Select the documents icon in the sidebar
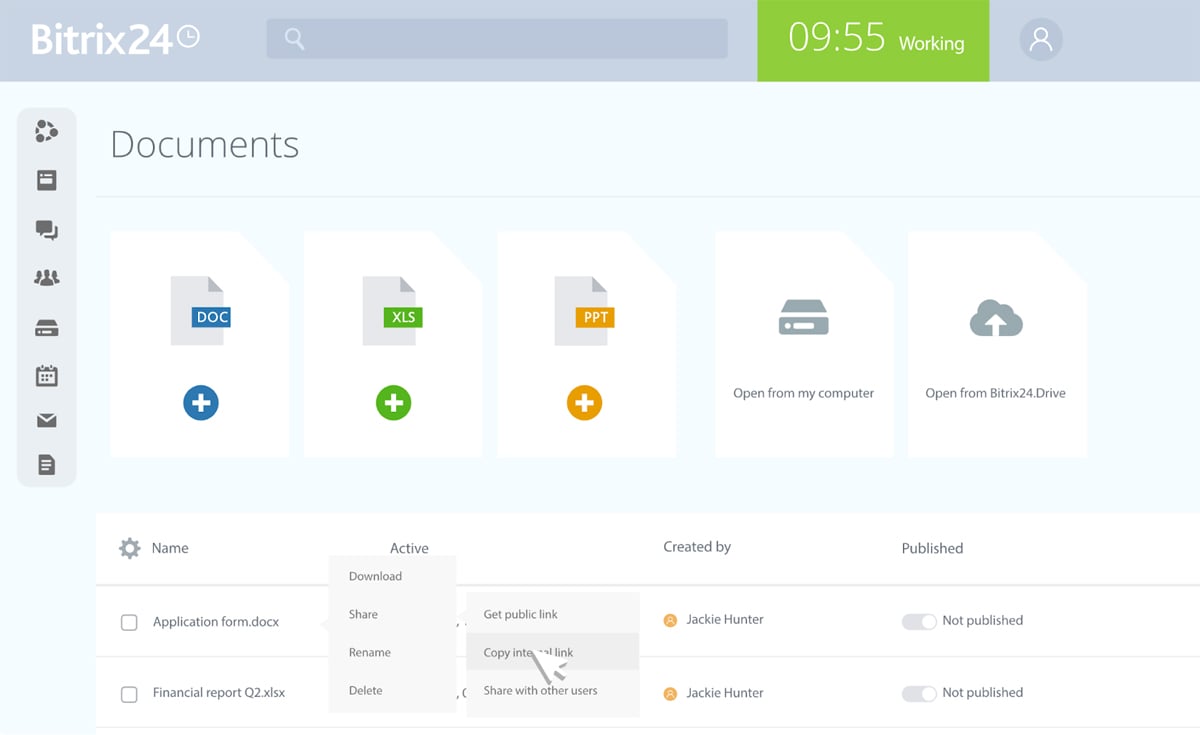This screenshot has height=735, width=1200. point(47,464)
